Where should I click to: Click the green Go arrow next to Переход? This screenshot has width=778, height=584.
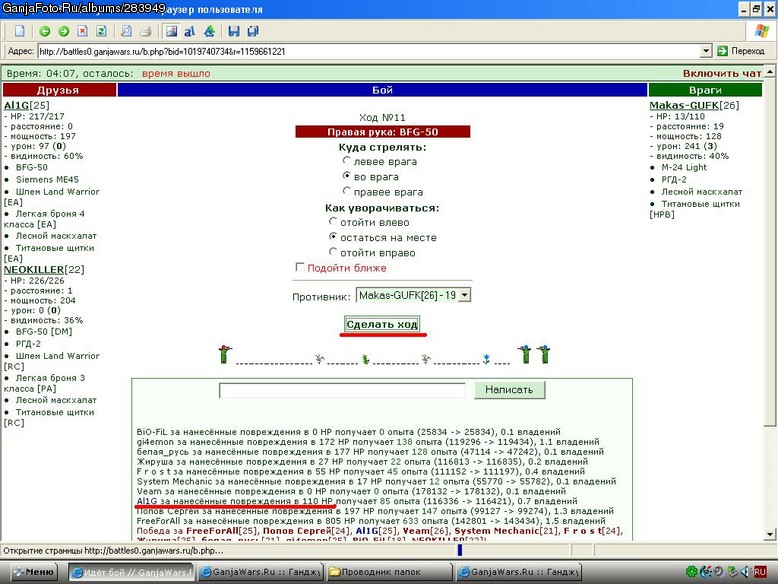click(x=722, y=51)
